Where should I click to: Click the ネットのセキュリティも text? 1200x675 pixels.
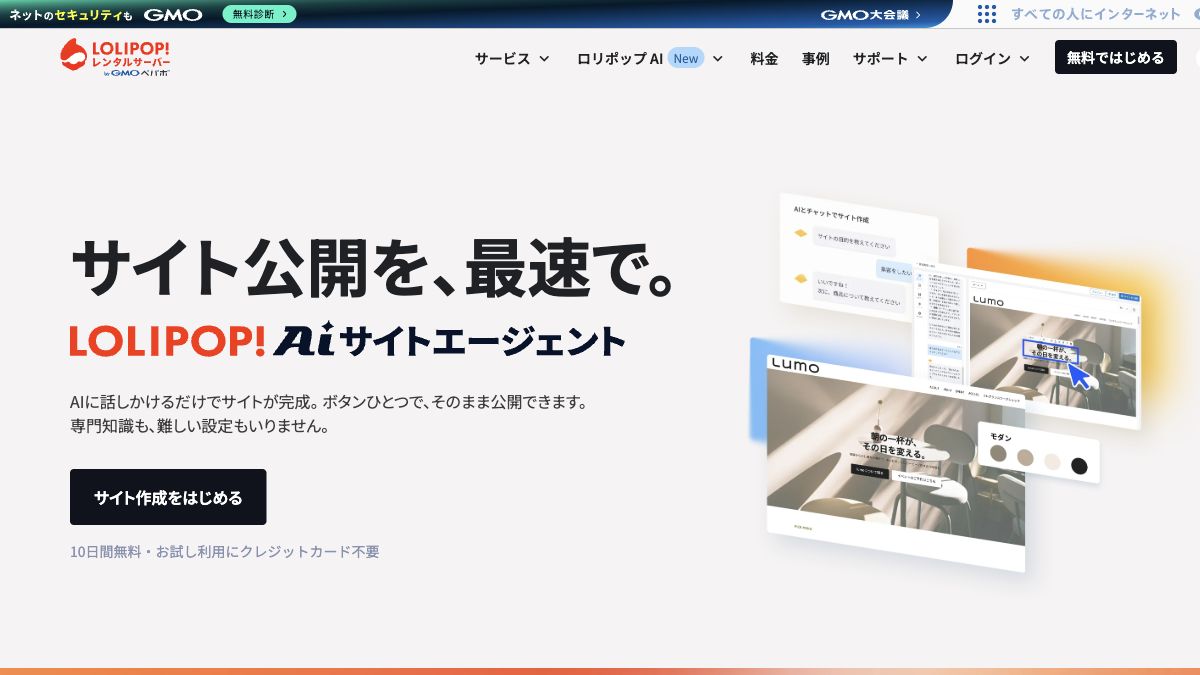[71, 14]
